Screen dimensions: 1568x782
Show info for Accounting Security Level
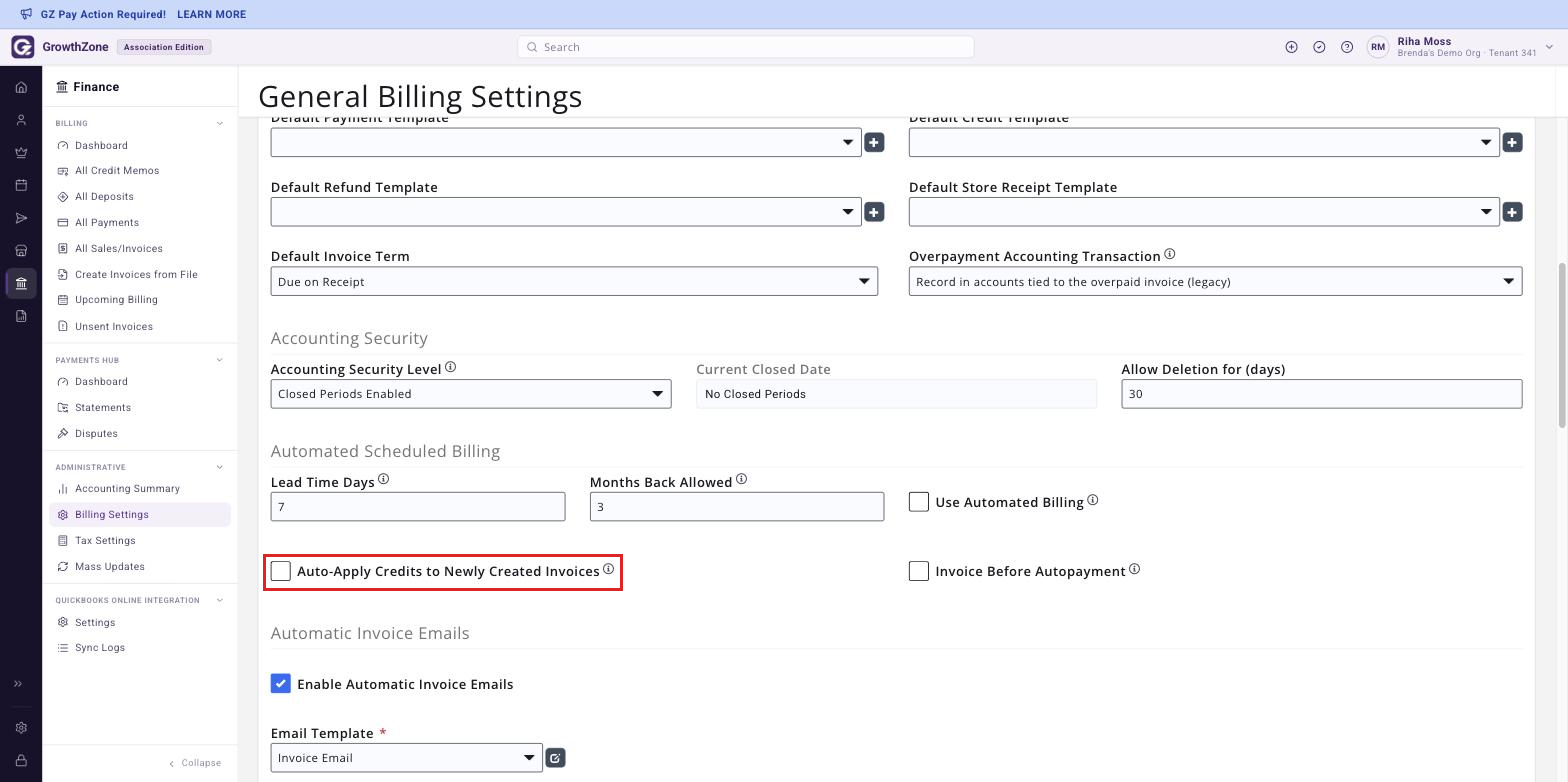pos(450,367)
